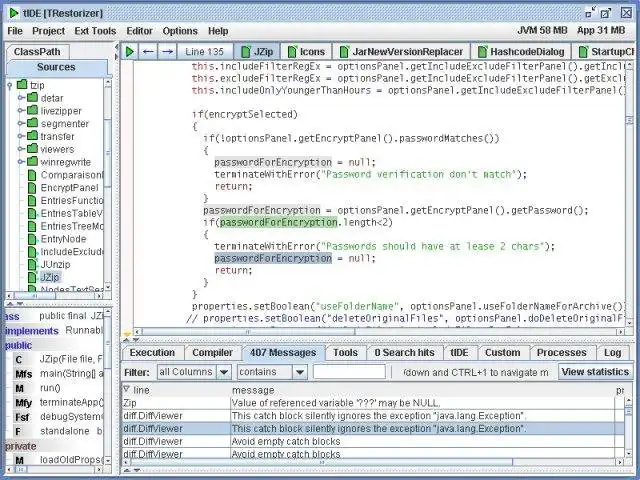Screen dimensions: 640x480
Task: Open the Log tab
Action: pos(612,352)
